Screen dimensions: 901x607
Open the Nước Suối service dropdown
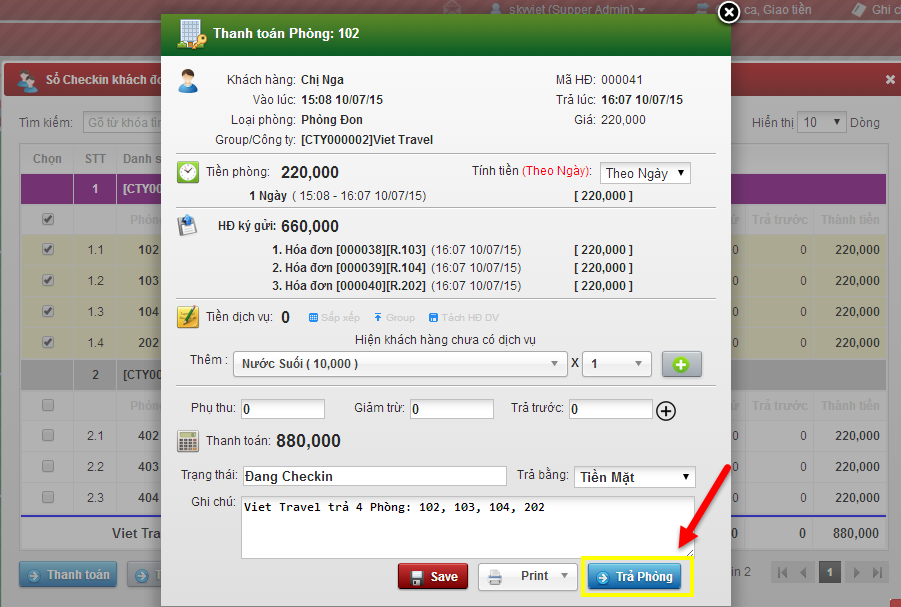[x=400, y=364]
